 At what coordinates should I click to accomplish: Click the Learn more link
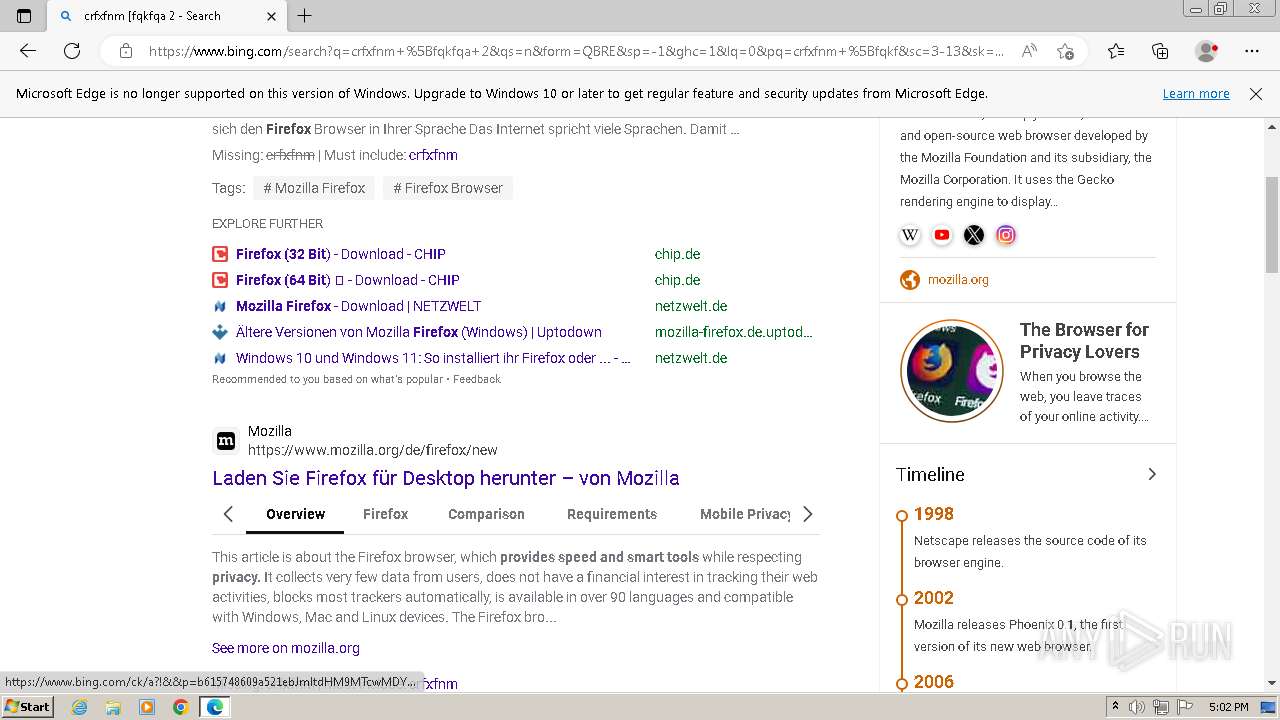pos(1196,94)
